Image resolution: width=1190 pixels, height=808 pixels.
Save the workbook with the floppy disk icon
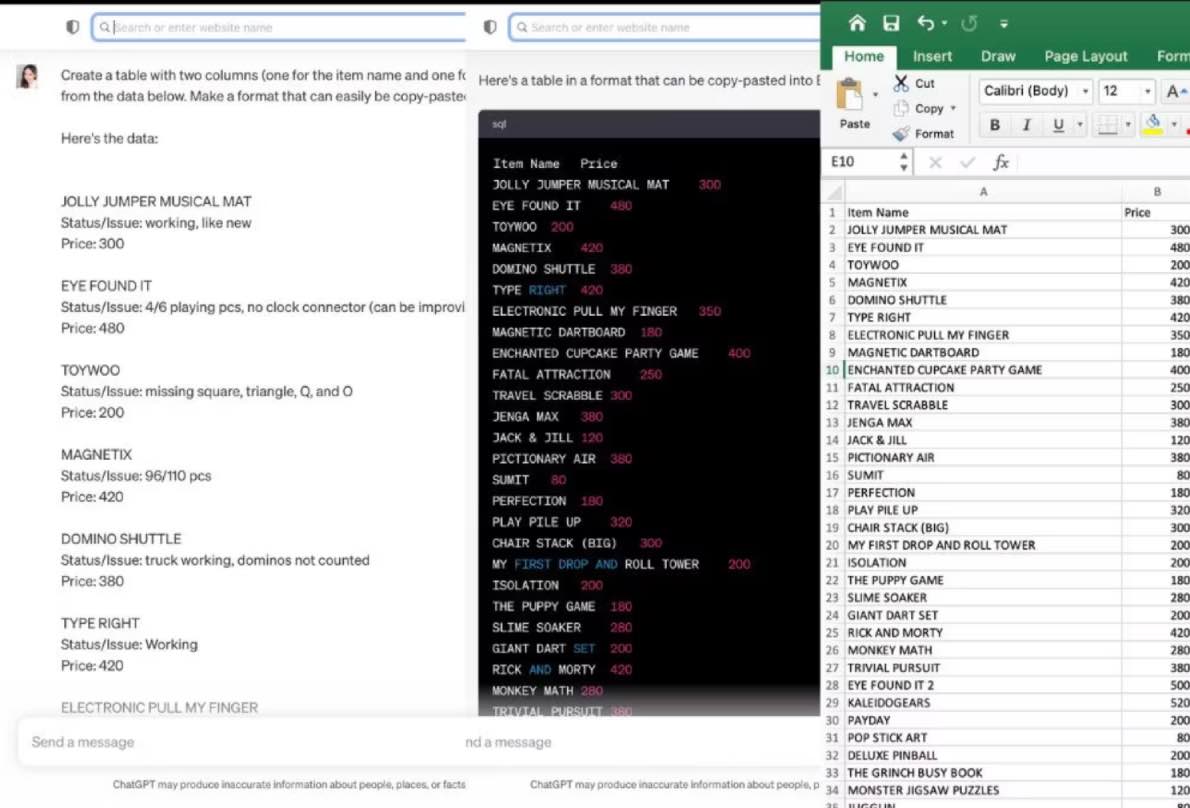pos(891,23)
